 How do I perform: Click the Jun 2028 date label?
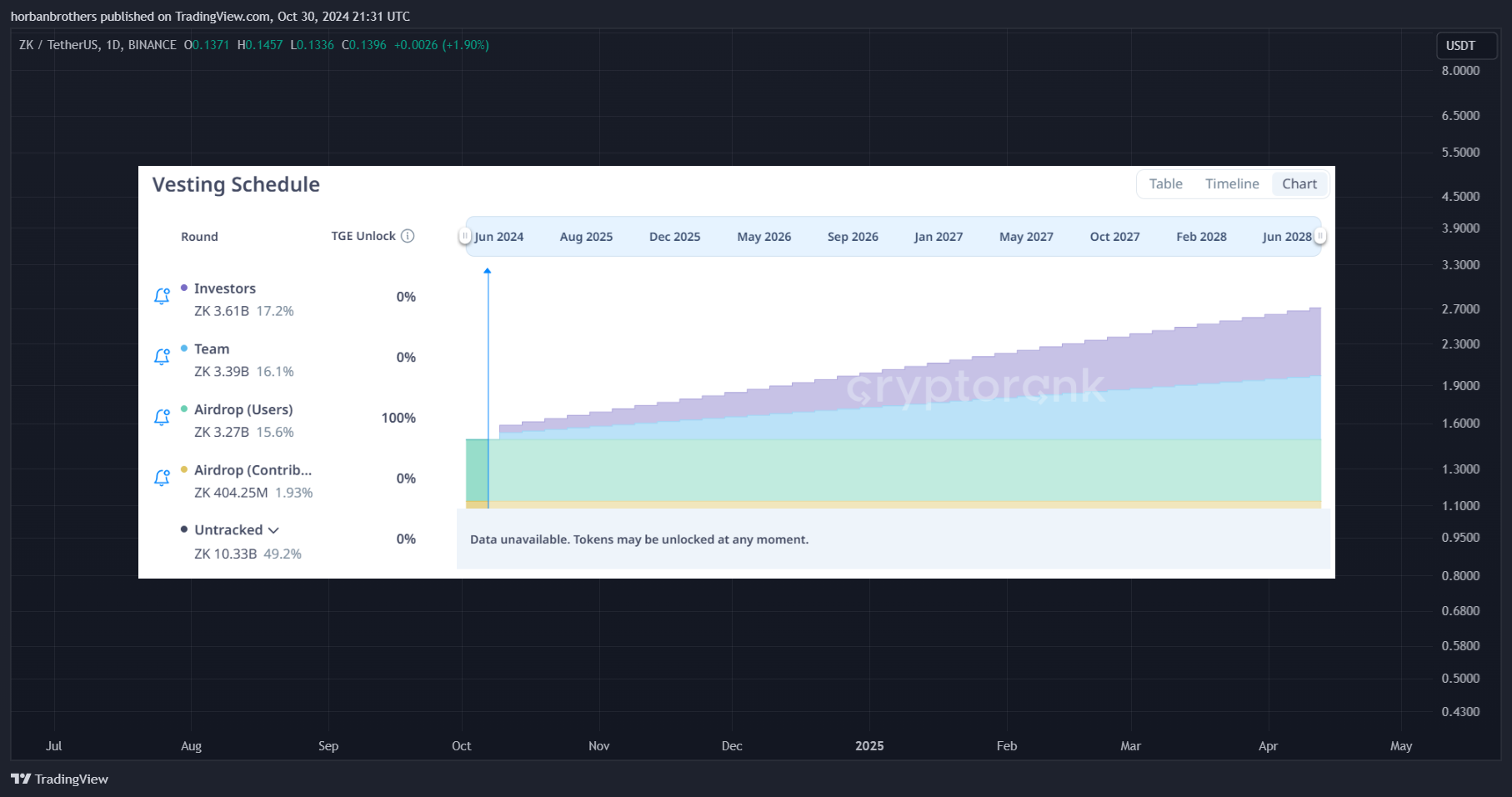pyautogui.click(x=1287, y=237)
